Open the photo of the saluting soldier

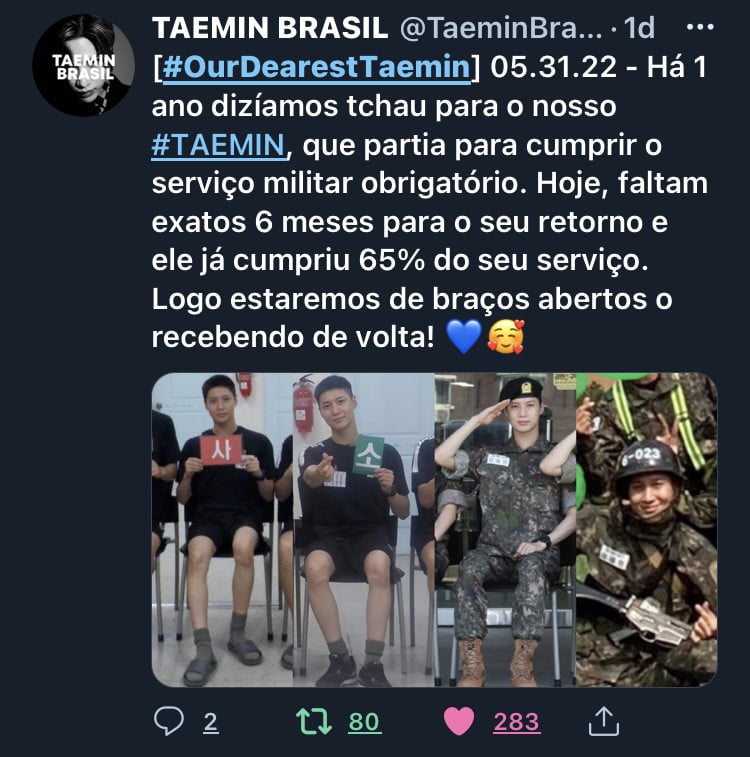click(x=505, y=530)
